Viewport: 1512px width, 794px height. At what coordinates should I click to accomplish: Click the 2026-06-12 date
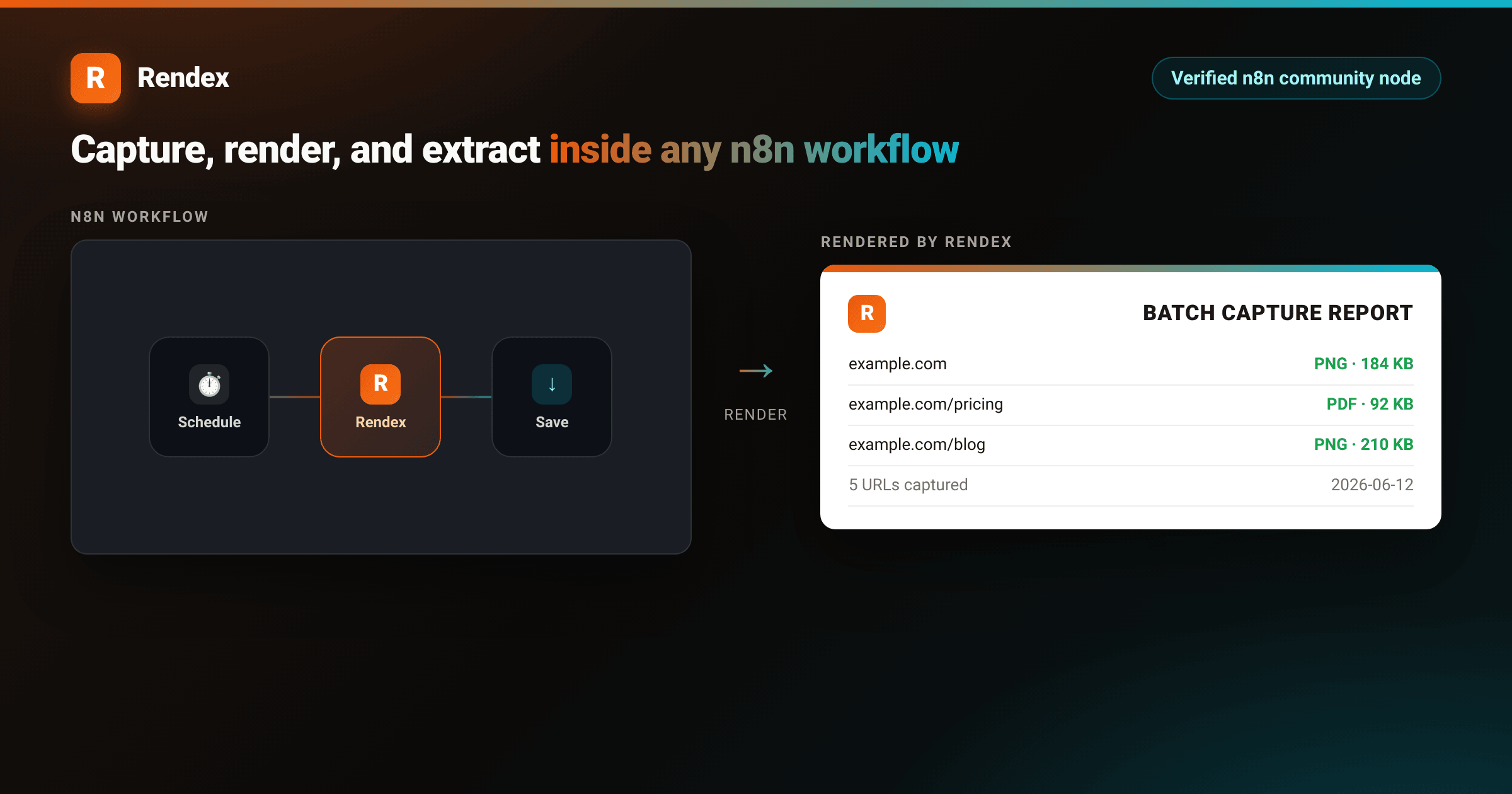[1372, 485]
